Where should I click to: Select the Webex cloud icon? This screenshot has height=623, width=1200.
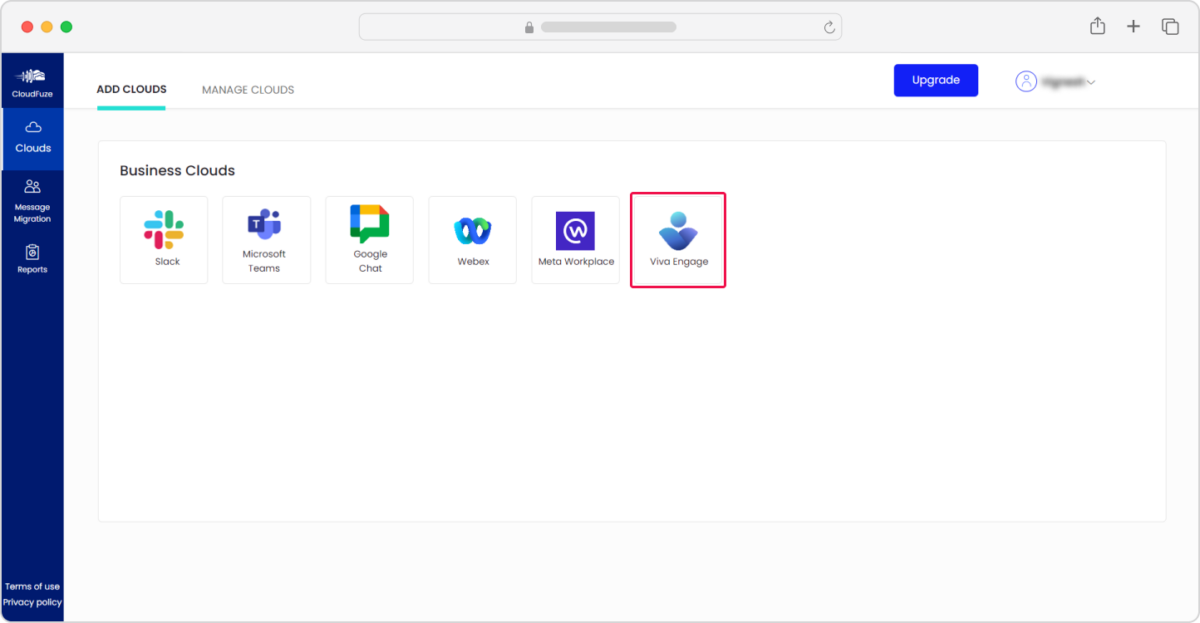(472, 239)
